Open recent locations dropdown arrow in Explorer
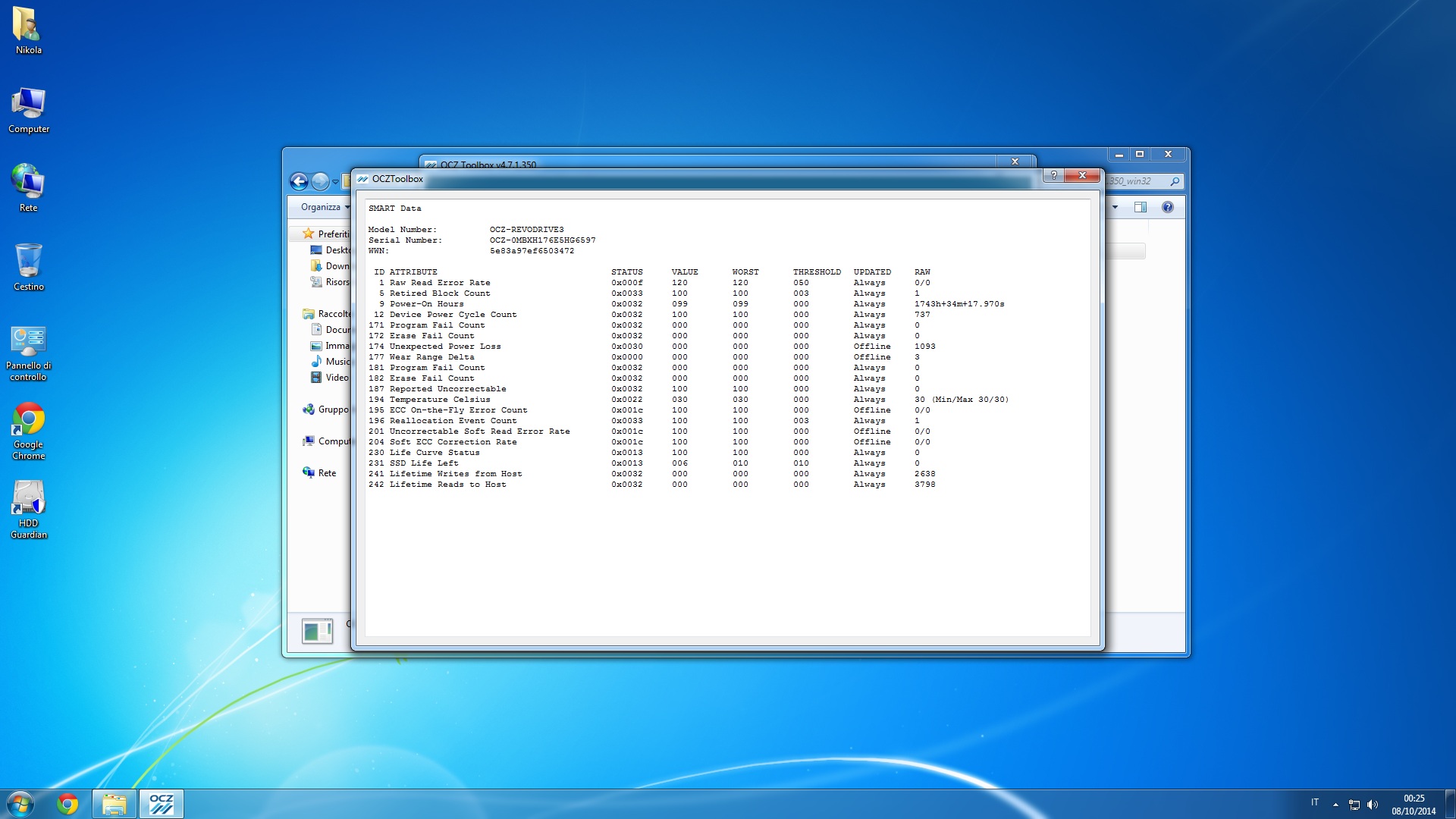The width and height of the screenshot is (1456, 819). pos(335,182)
